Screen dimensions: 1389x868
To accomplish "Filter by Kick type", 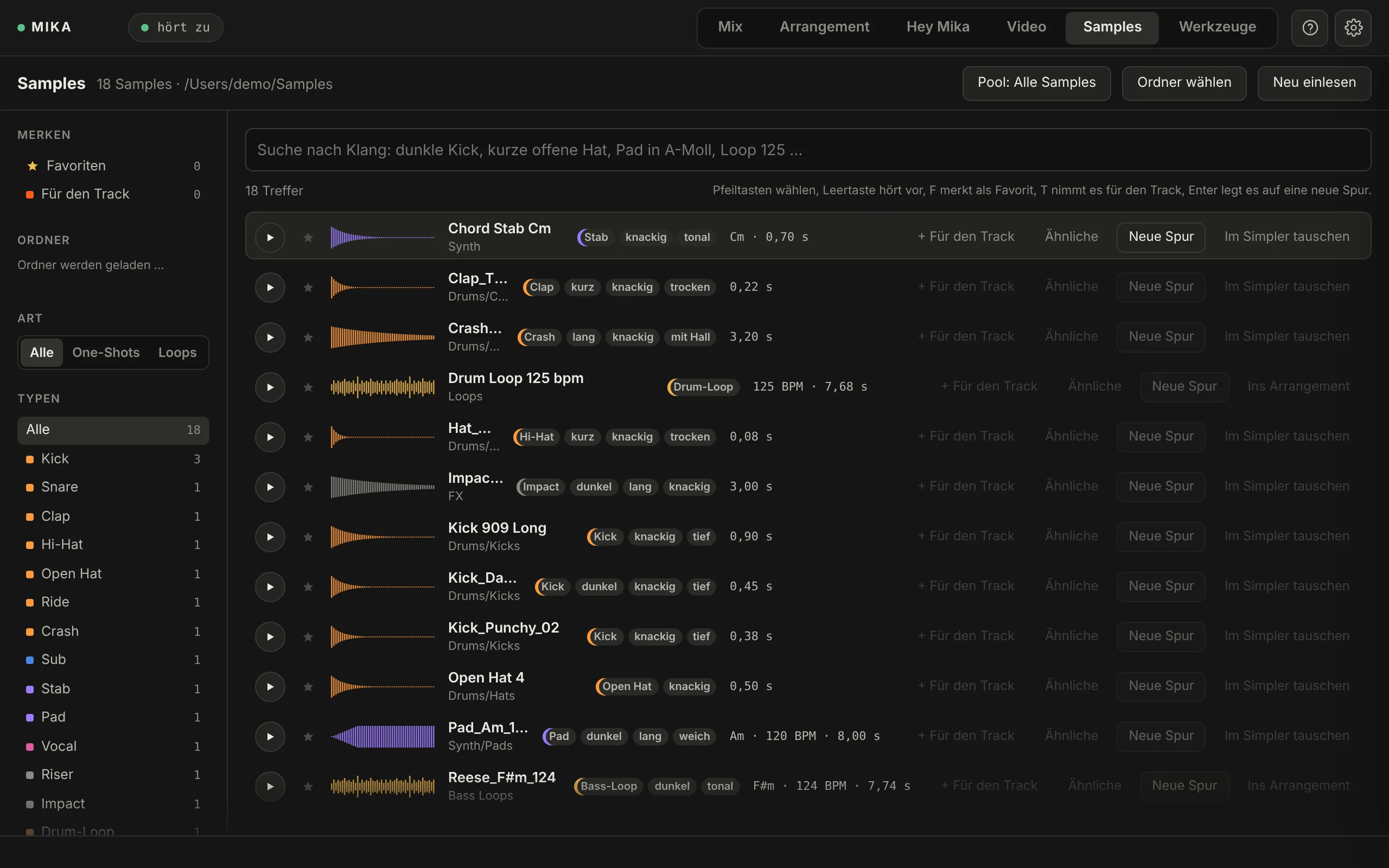I will pos(113,459).
